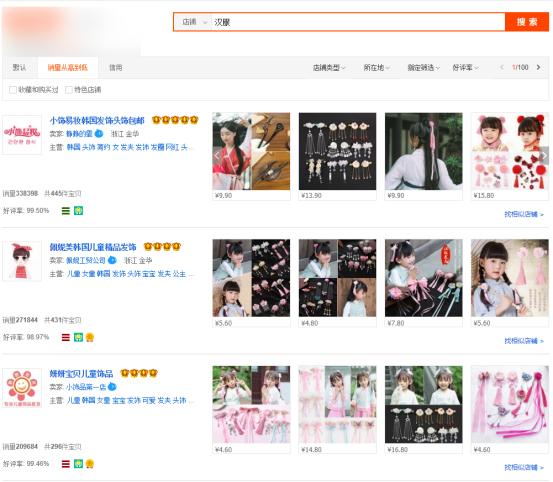Open the ¥15.80 red pompom hair clips product

[x=510, y=151]
